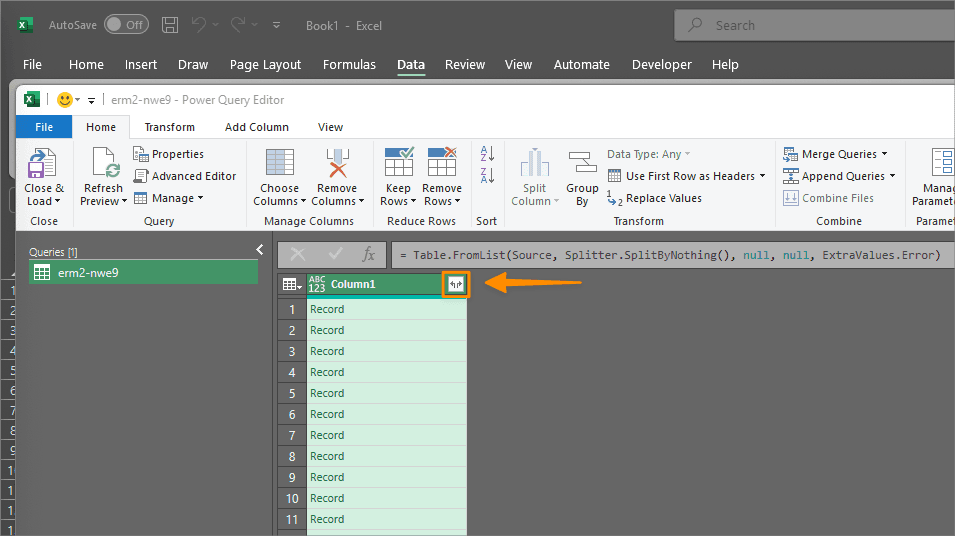Open the table corner menu icon
Image resolution: width=955 pixels, height=536 pixels.
292,284
